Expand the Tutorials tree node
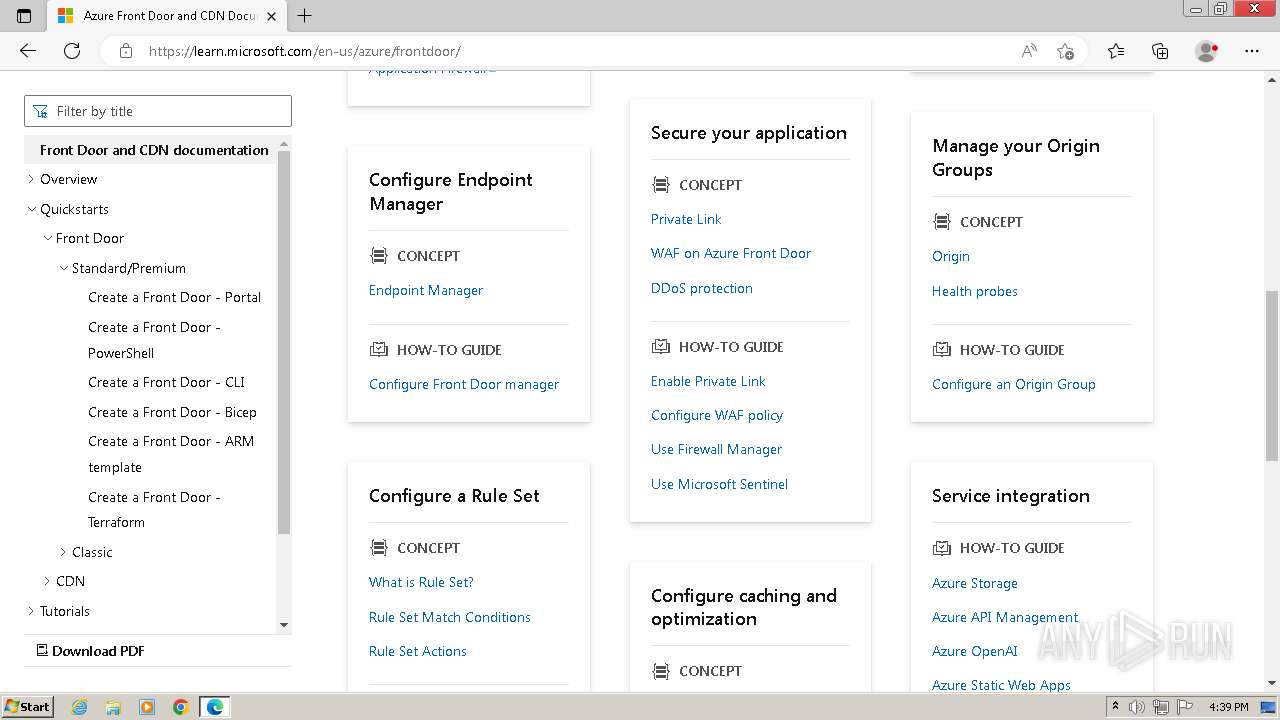The image size is (1280, 720). tap(31, 611)
